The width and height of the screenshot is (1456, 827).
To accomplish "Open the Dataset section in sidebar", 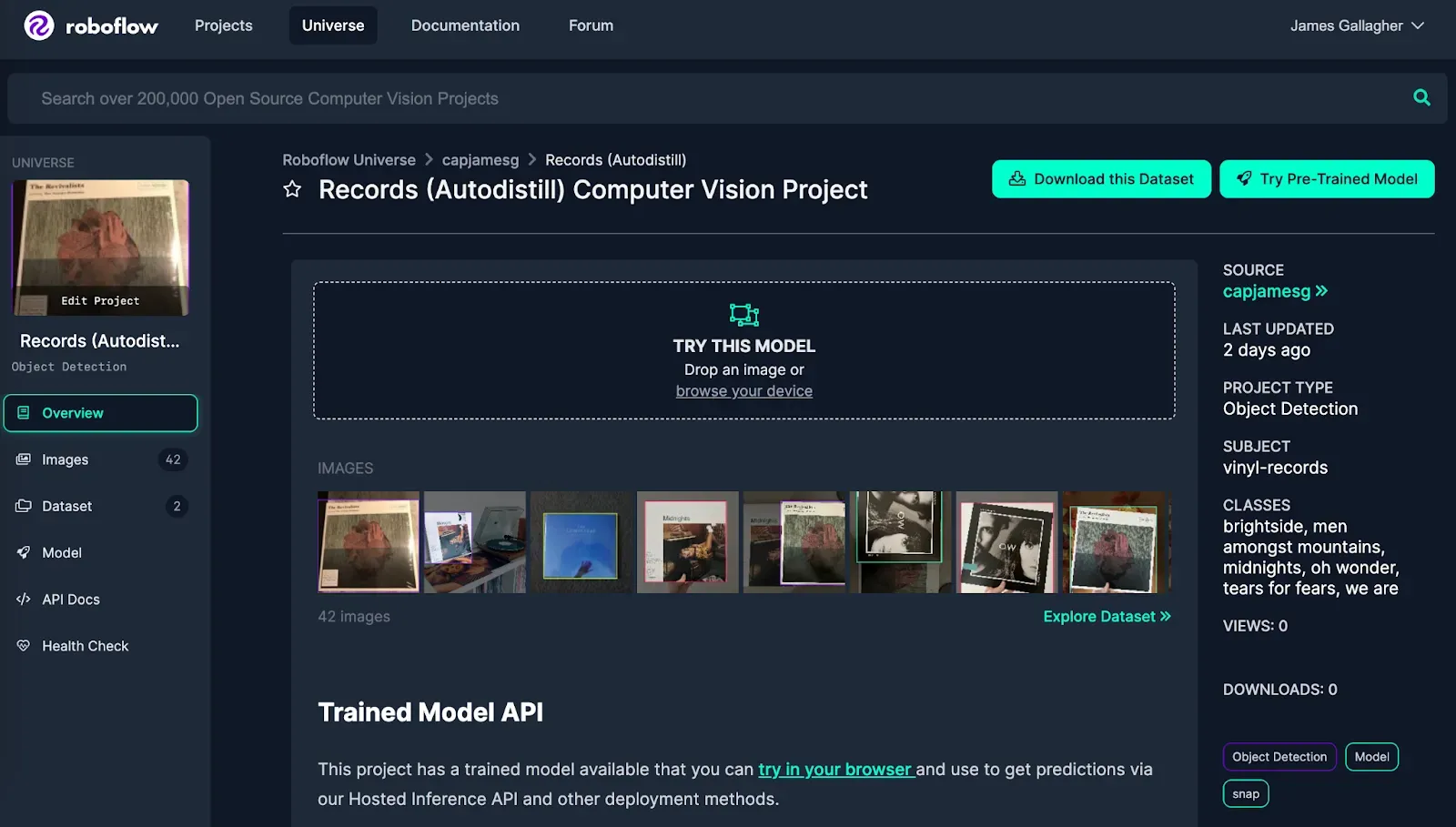I will click(x=100, y=506).
